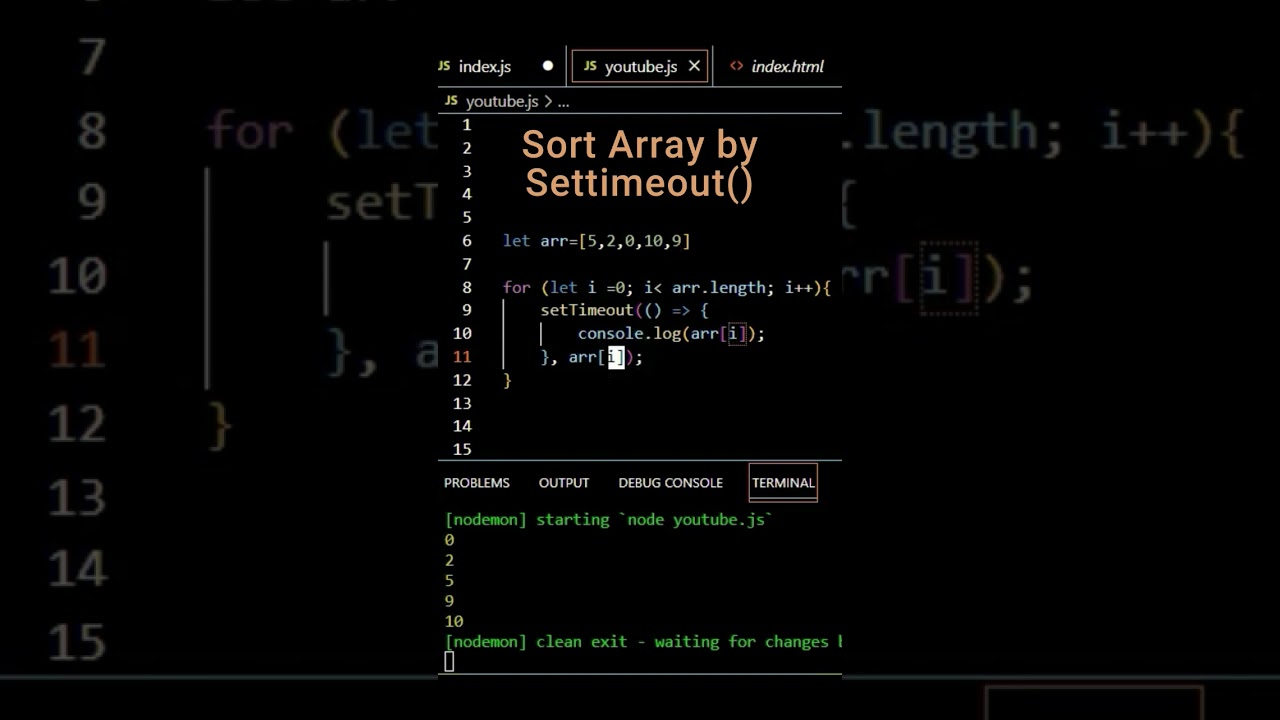This screenshot has width=1280, height=720.
Task: Click the closing brace on line 12
Action: tap(507, 380)
